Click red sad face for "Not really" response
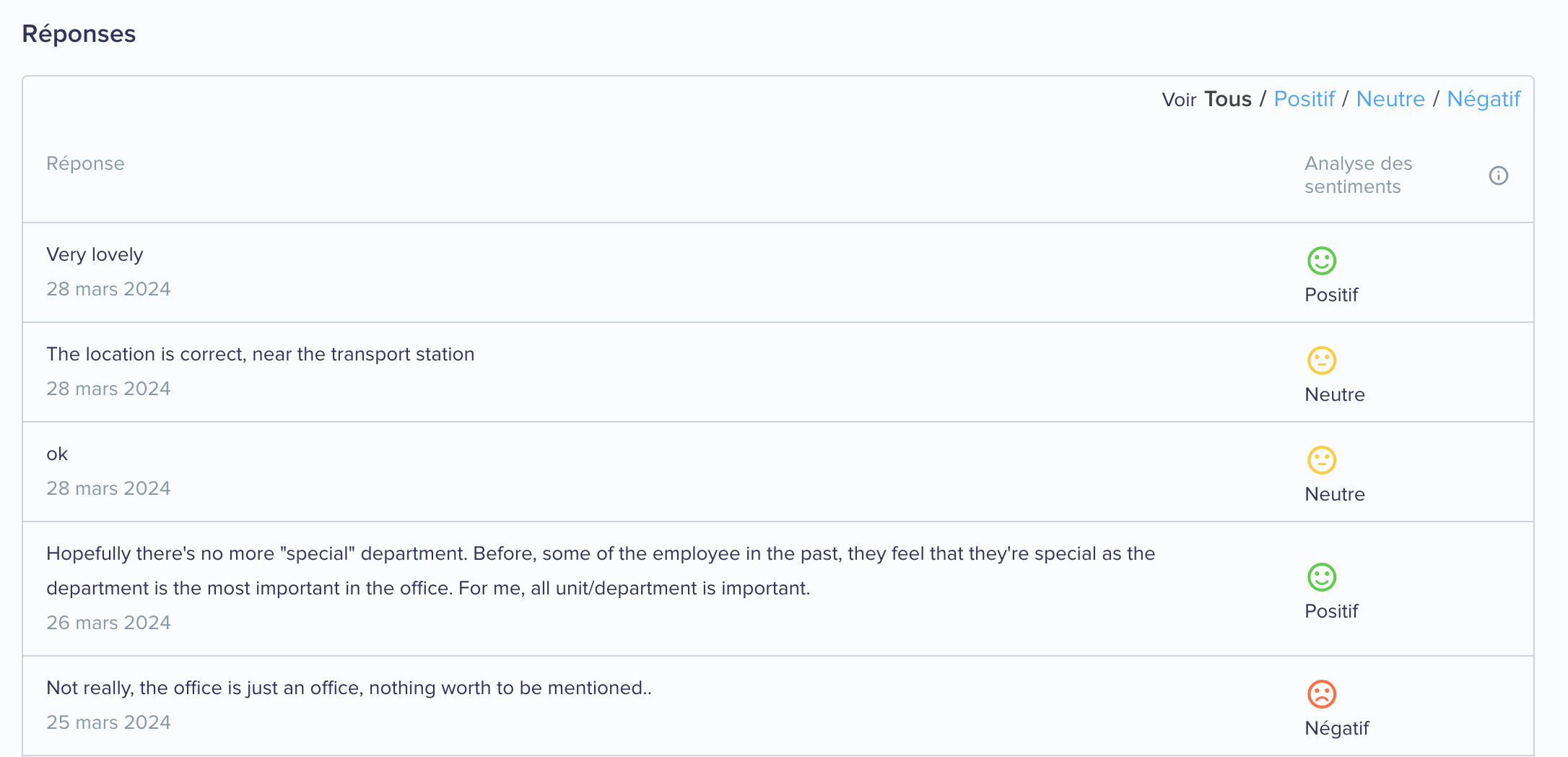 1322,694
